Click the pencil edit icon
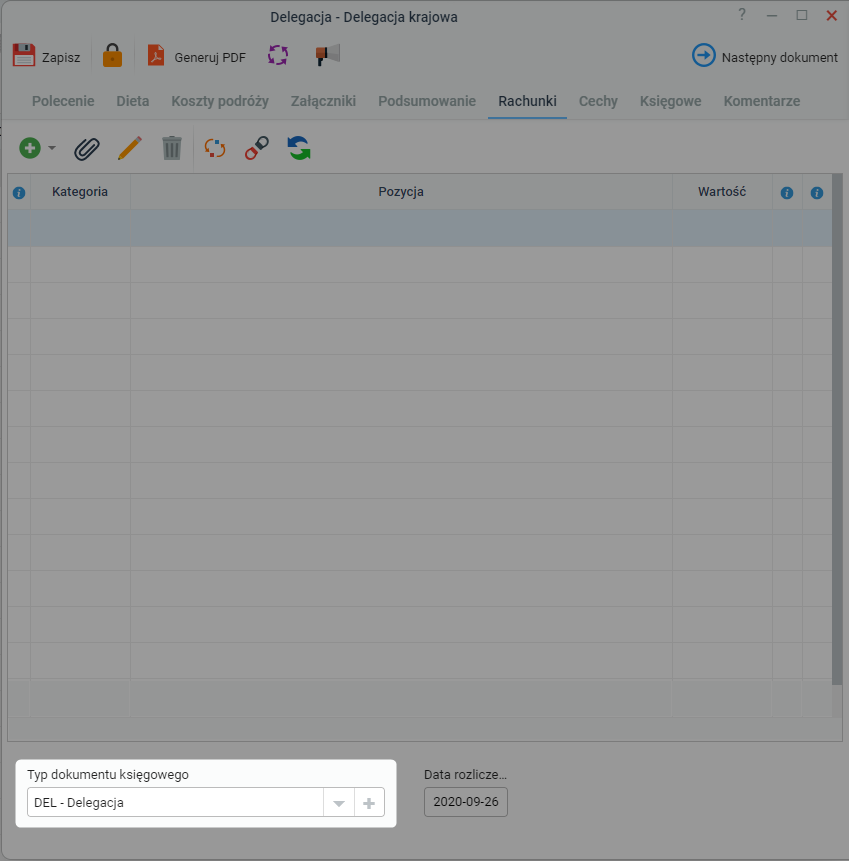This screenshot has width=849, height=861. (130, 148)
